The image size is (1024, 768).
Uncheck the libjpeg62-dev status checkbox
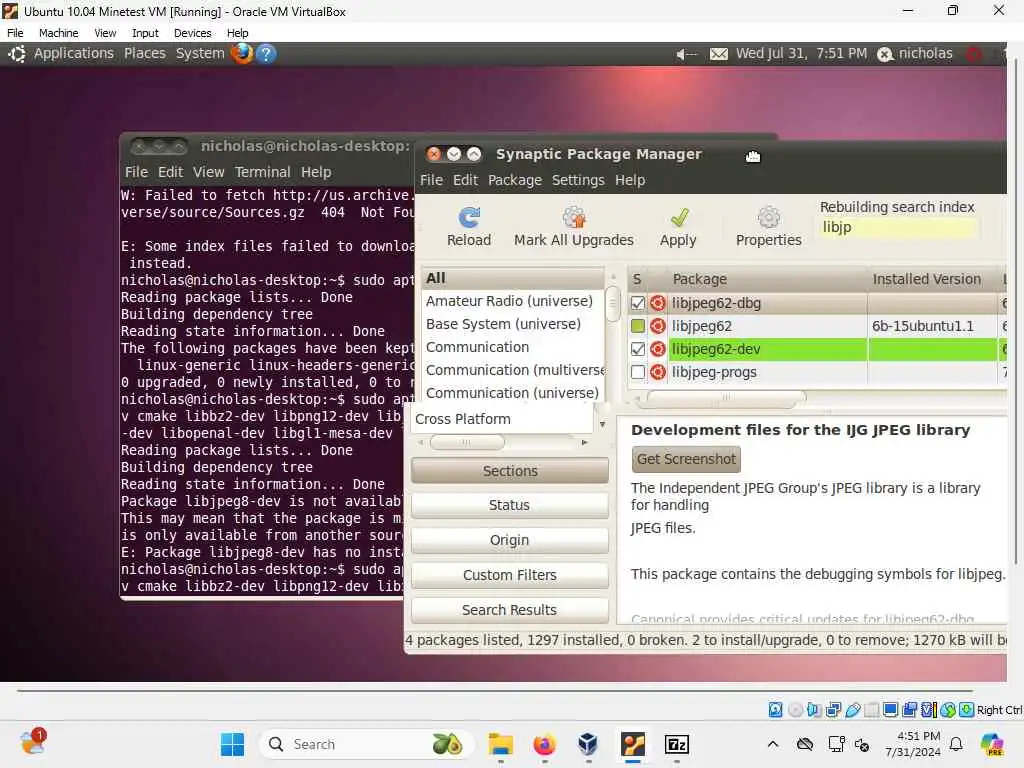pyautogui.click(x=638, y=349)
